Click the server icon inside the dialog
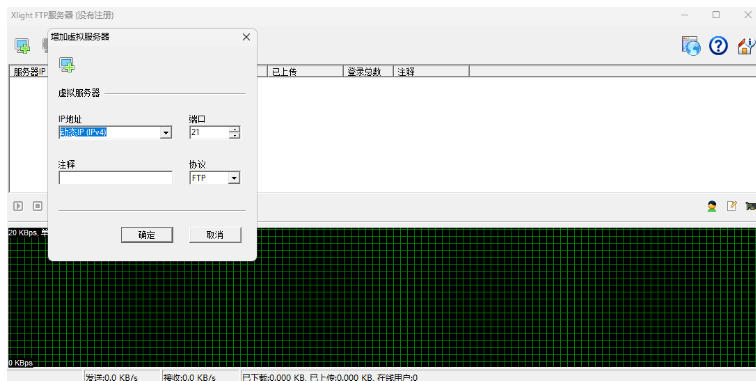 point(67,65)
